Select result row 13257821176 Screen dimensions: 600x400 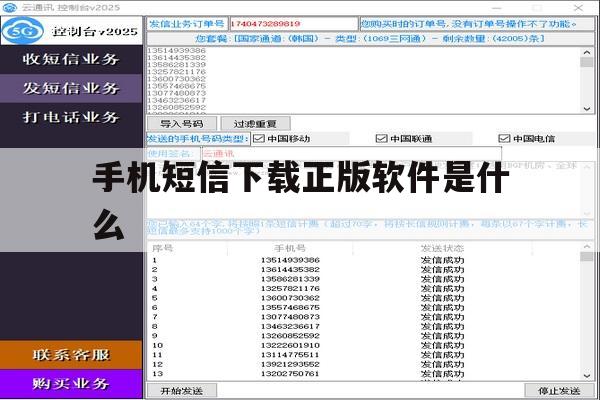click(364, 289)
